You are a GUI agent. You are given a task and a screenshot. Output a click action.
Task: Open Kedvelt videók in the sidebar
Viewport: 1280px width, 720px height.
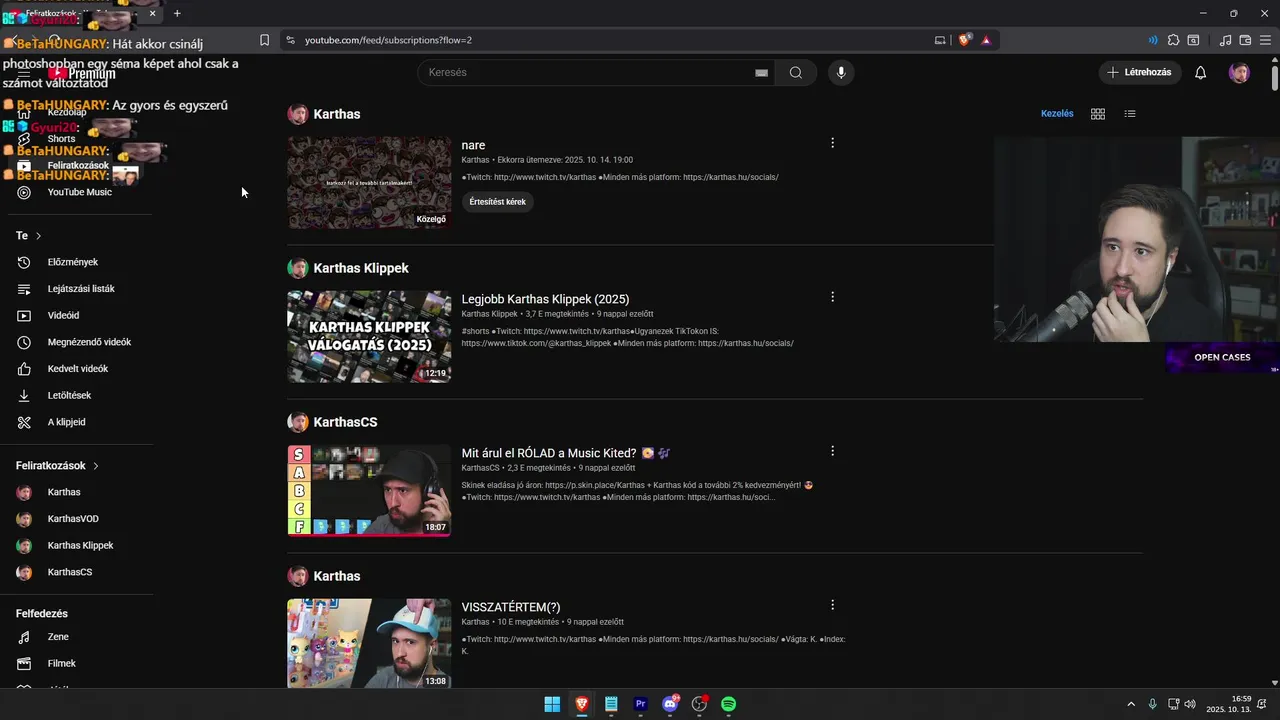pyautogui.click(x=77, y=369)
